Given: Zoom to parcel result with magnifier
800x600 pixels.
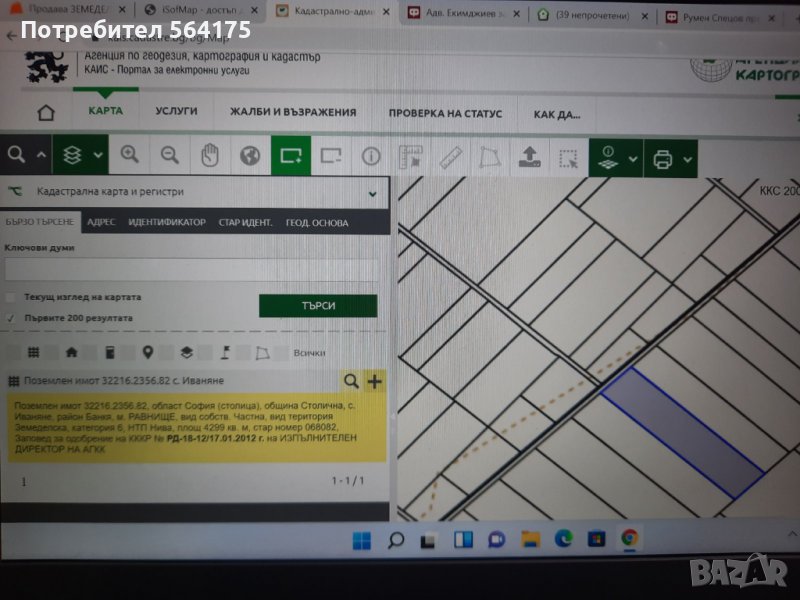Looking at the screenshot, I should click(351, 381).
